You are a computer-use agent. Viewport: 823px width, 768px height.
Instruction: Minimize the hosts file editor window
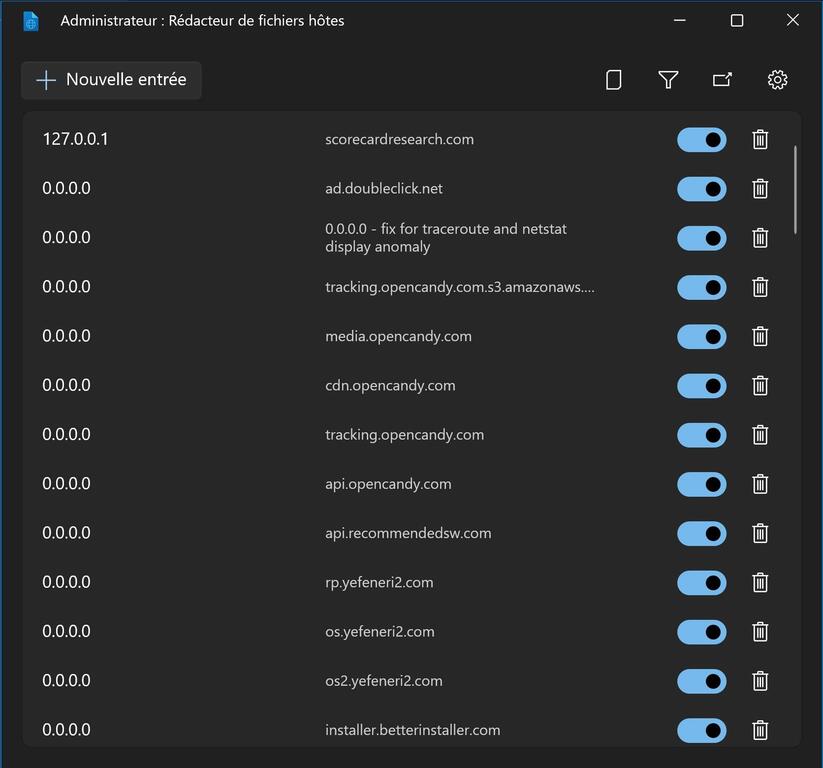tap(680, 20)
